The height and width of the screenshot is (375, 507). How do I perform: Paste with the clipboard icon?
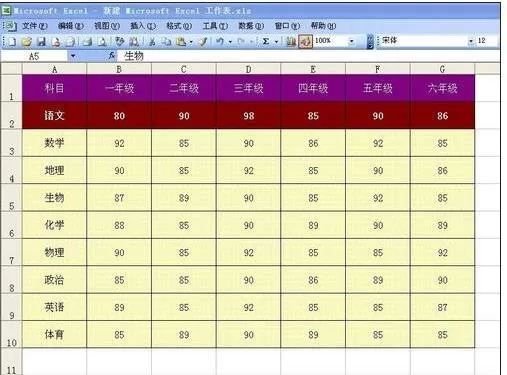(181, 41)
